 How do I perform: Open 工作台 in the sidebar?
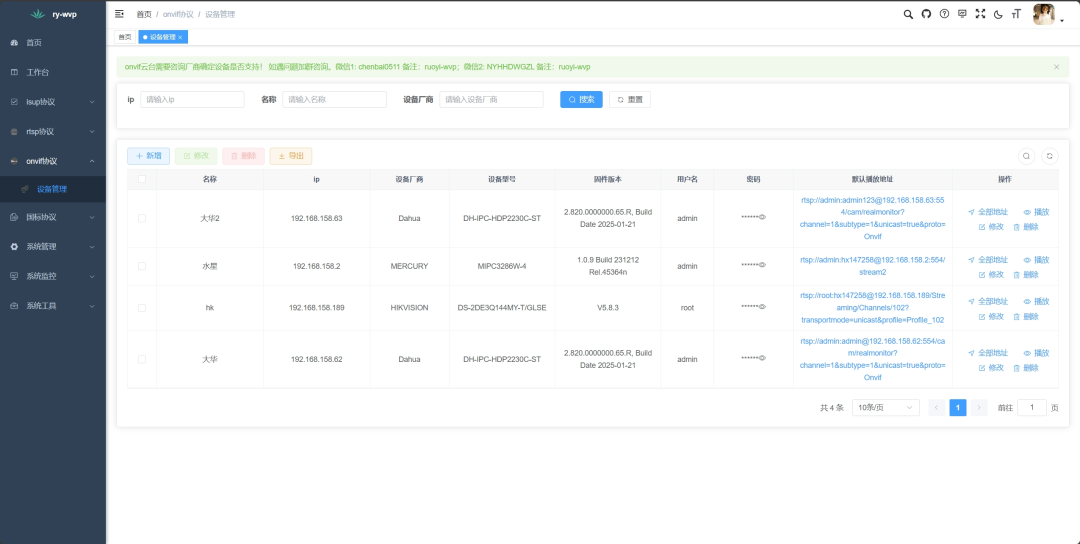tap(53, 72)
